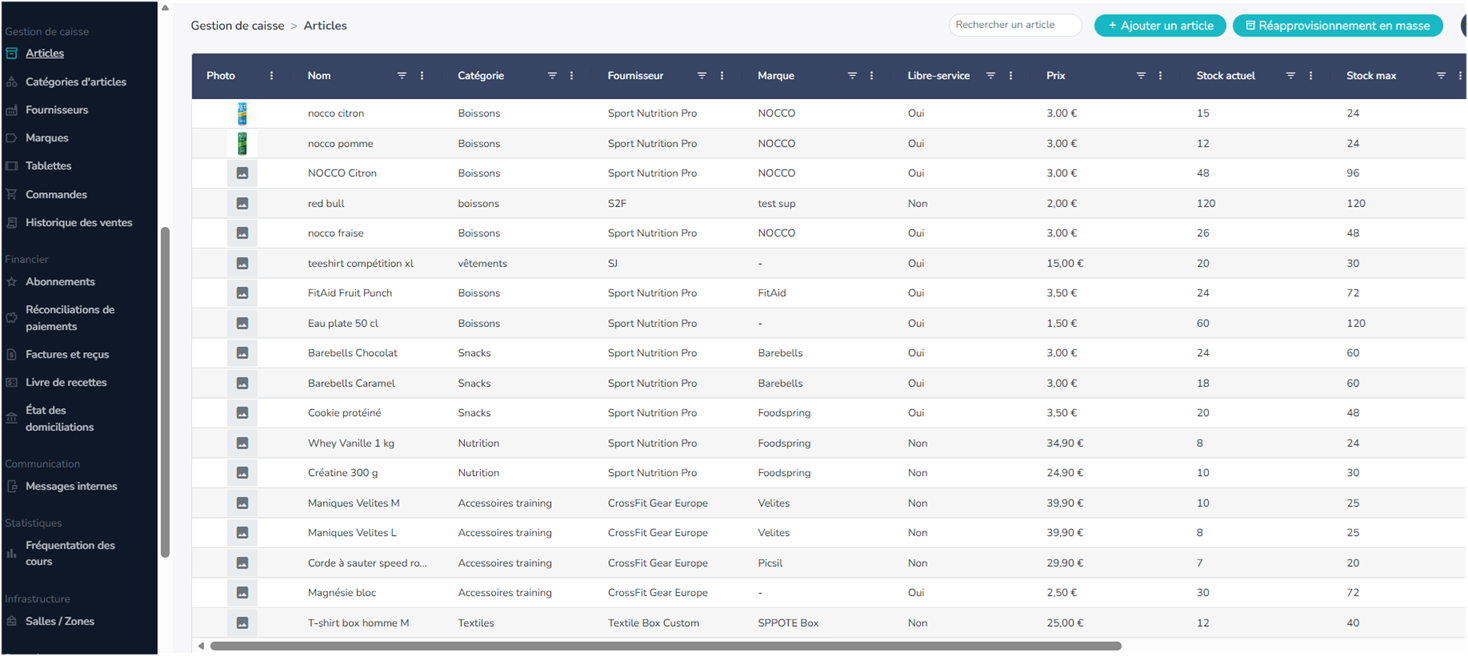
Task: Click photo placeholder for Cookie protéiné
Action: coord(242,413)
